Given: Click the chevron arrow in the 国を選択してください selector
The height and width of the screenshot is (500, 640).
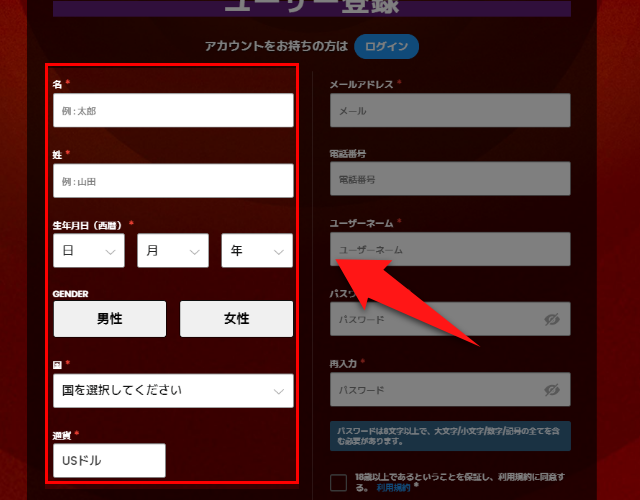Looking at the screenshot, I should [x=279, y=391].
